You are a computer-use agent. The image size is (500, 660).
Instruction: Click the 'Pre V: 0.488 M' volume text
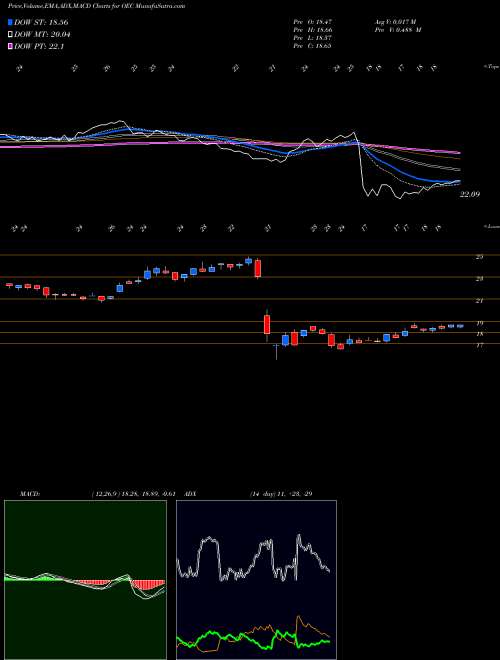(x=397, y=30)
